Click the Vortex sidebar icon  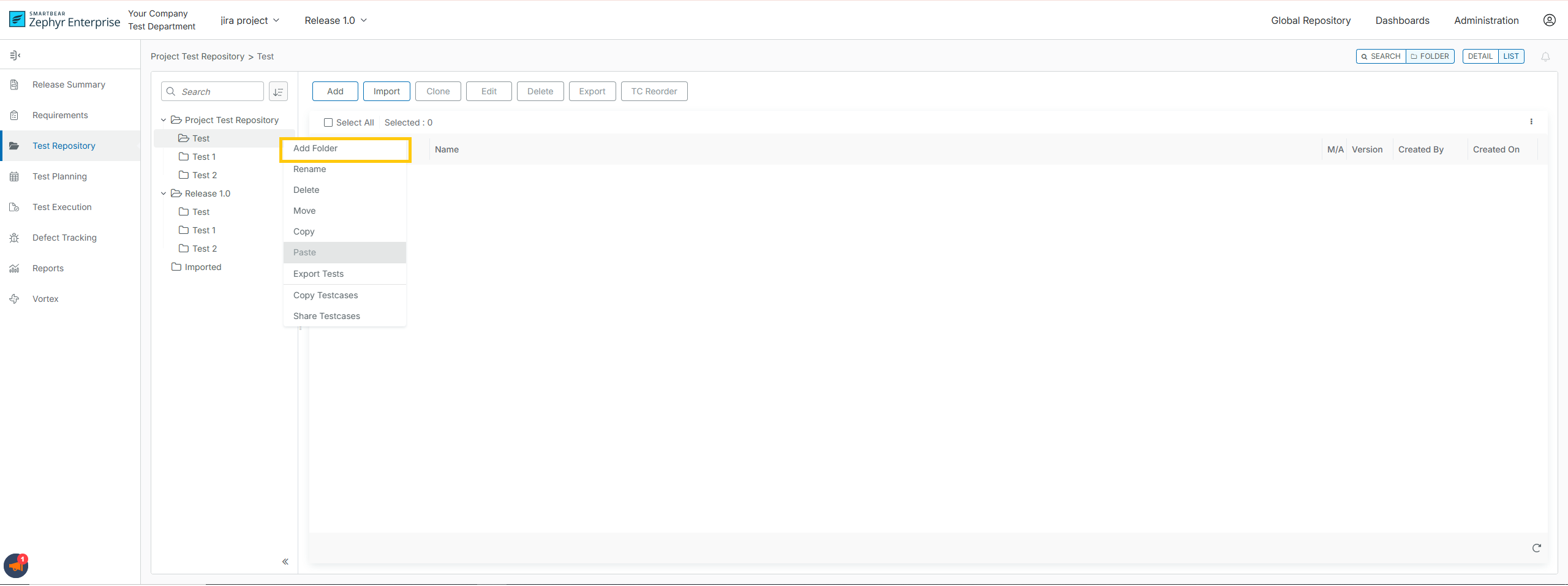click(14, 298)
